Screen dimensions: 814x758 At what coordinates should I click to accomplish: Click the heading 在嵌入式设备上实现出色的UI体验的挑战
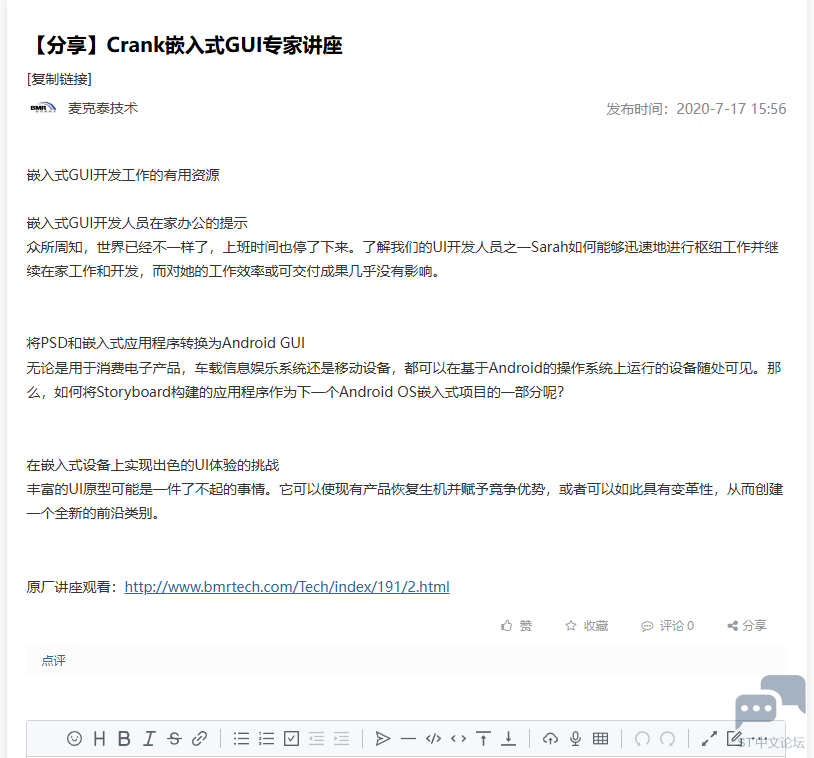click(153, 465)
